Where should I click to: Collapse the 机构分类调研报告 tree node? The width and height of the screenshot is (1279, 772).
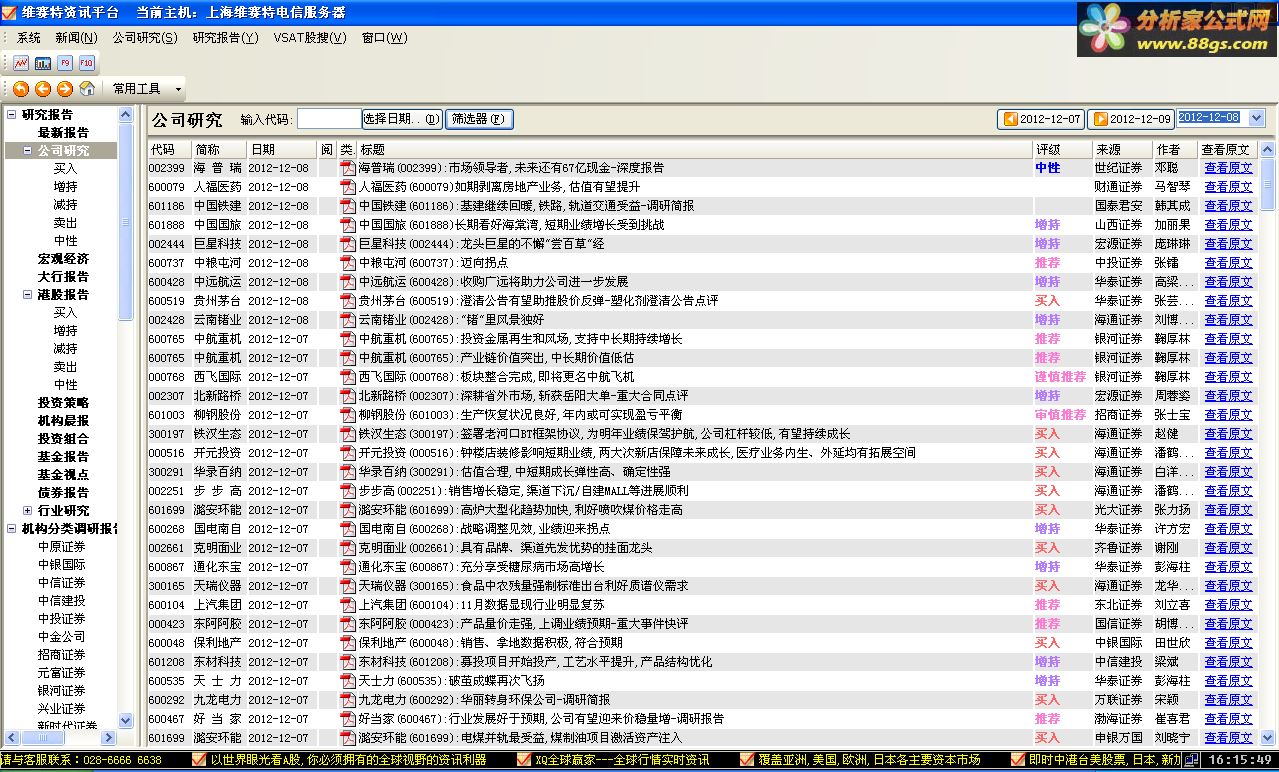coord(12,529)
